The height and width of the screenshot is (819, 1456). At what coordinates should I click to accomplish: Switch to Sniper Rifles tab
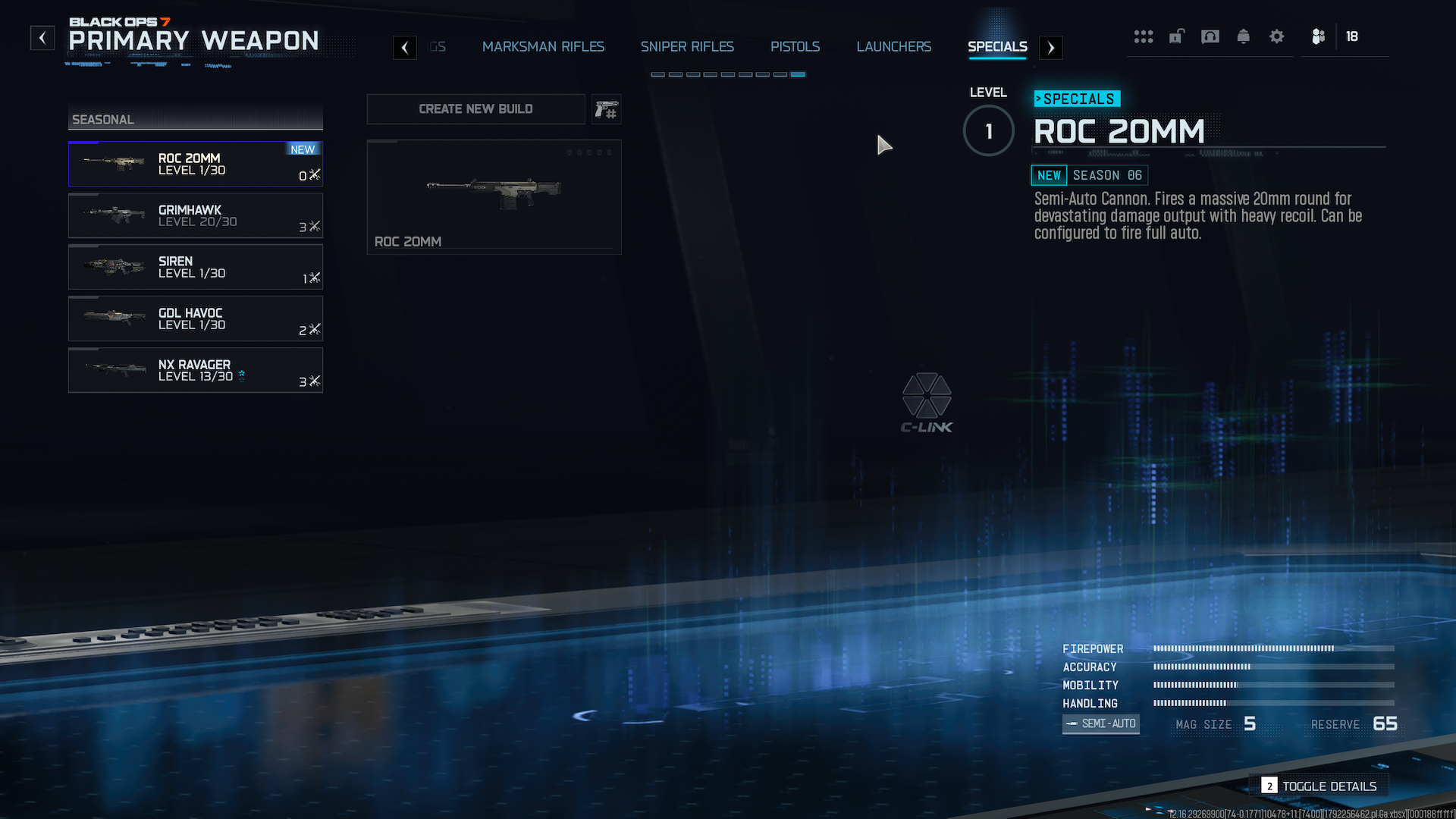pos(687,47)
